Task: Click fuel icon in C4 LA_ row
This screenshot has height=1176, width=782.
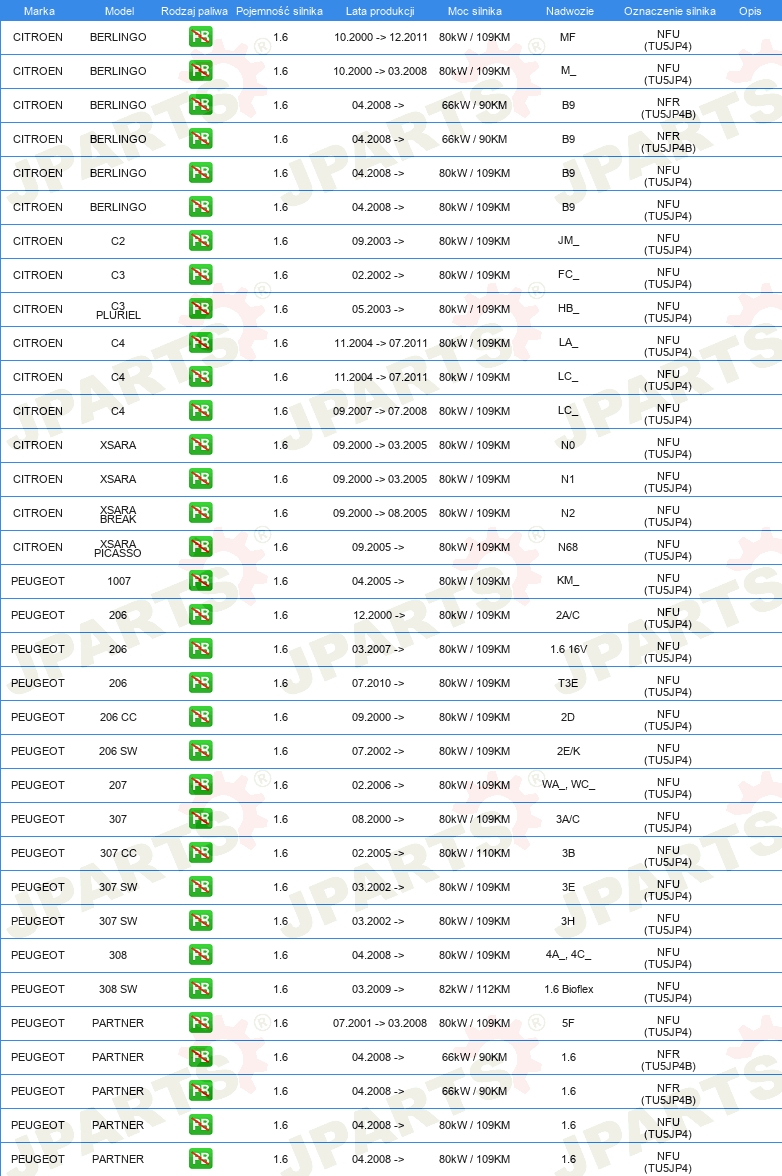Action: [200, 343]
